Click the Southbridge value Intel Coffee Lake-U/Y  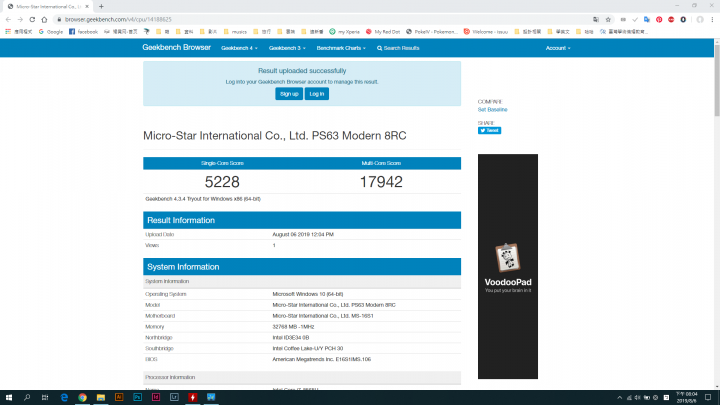pyautogui.click(x=308, y=349)
